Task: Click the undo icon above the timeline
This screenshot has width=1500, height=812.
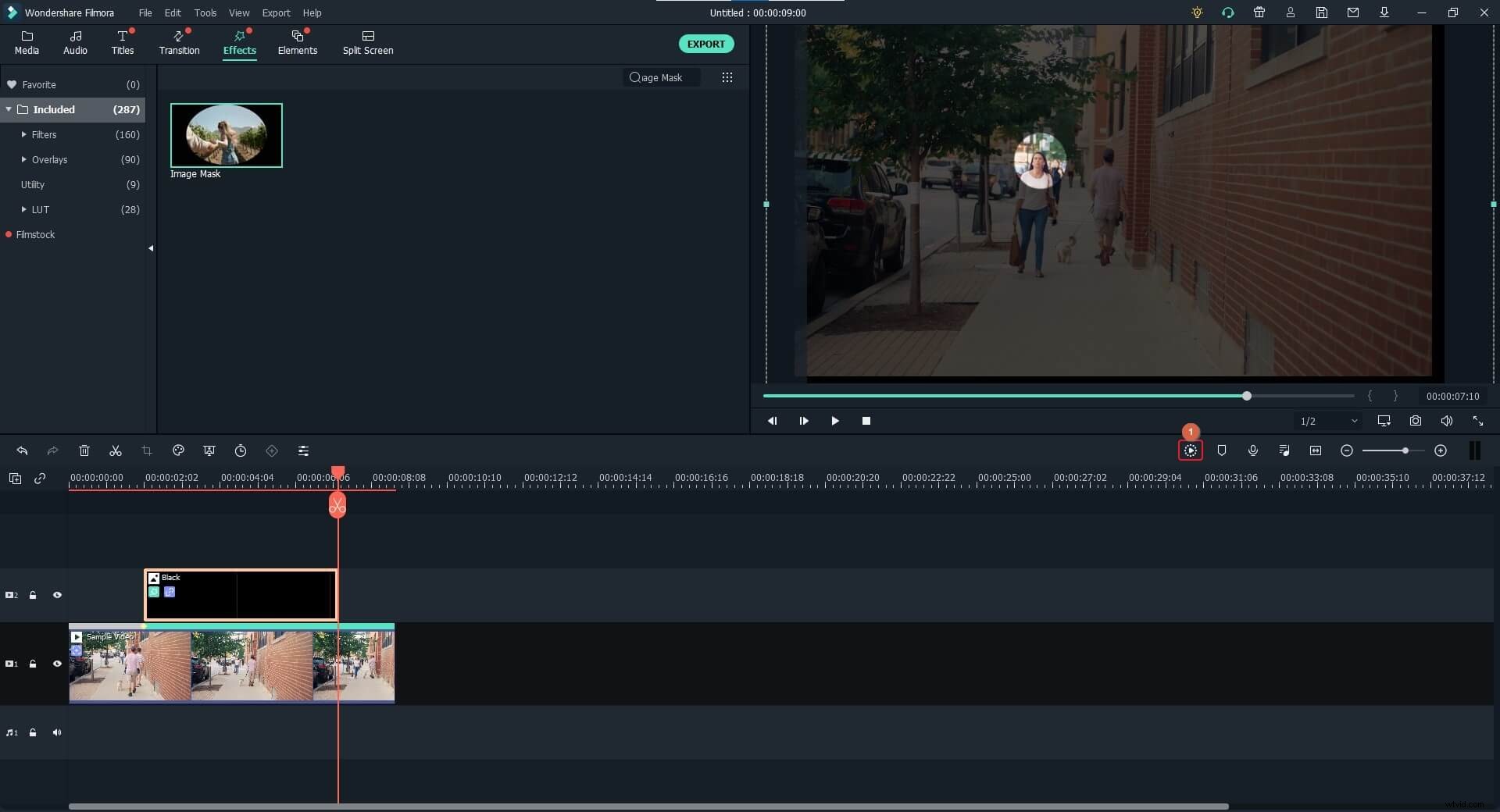Action: pyautogui.click(x=22, y=451)
